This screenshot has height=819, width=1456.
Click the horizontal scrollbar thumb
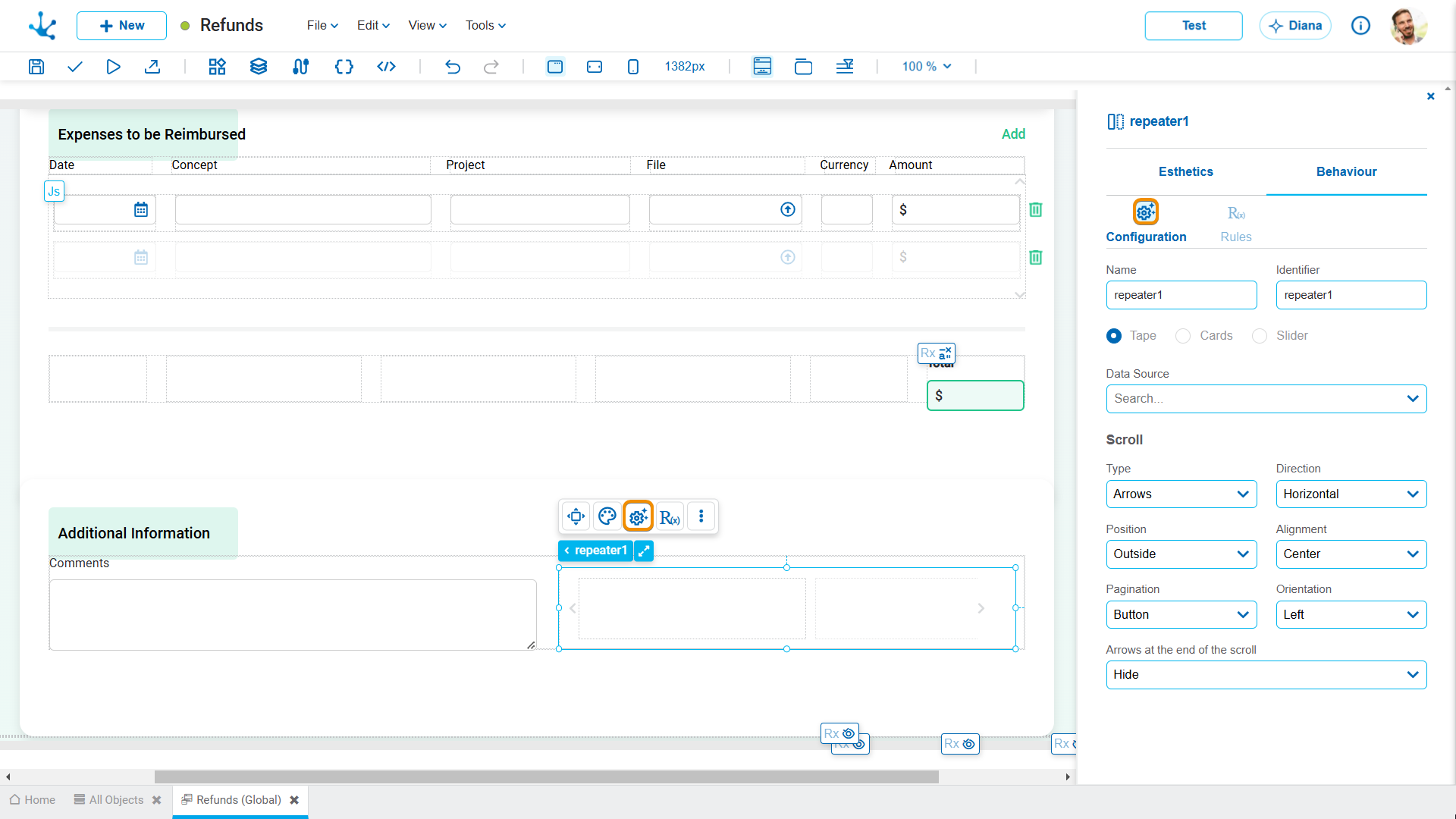546,777
